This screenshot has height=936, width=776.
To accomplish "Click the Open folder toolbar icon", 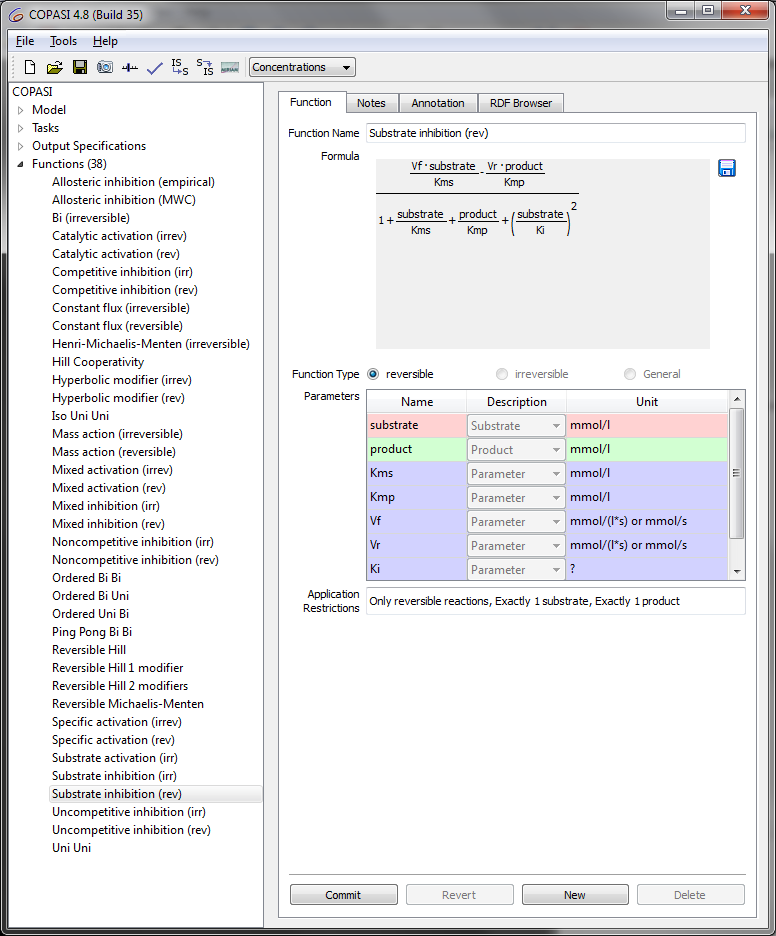I will 55,68.
